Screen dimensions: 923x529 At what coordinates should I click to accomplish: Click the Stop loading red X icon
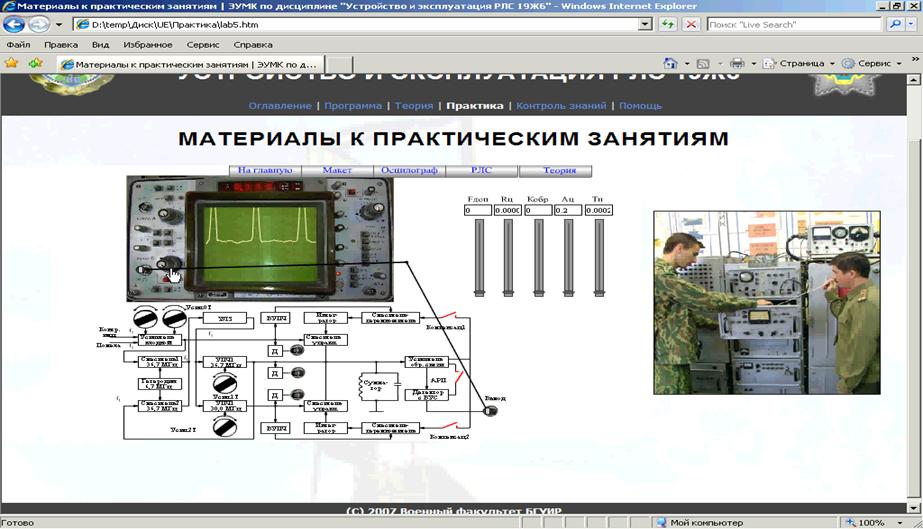[x=690, y=24]
